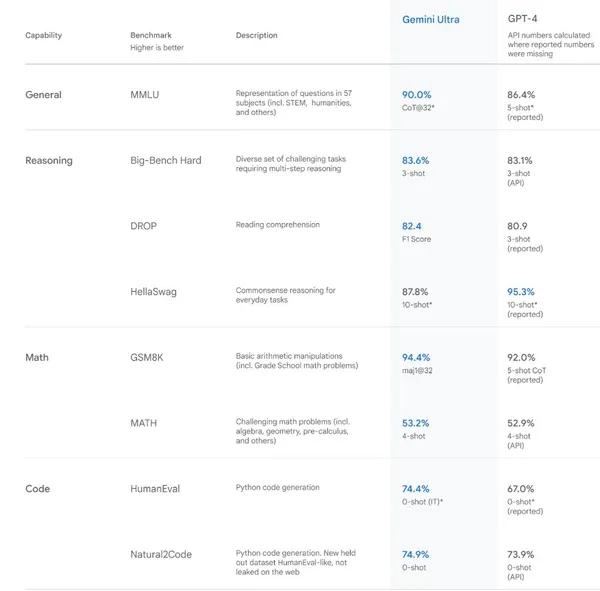Screen dimensions: 600x591
Task: Click the 74.9% Natural2Code score
Action: pyautogui.click(x=416, y=555)
